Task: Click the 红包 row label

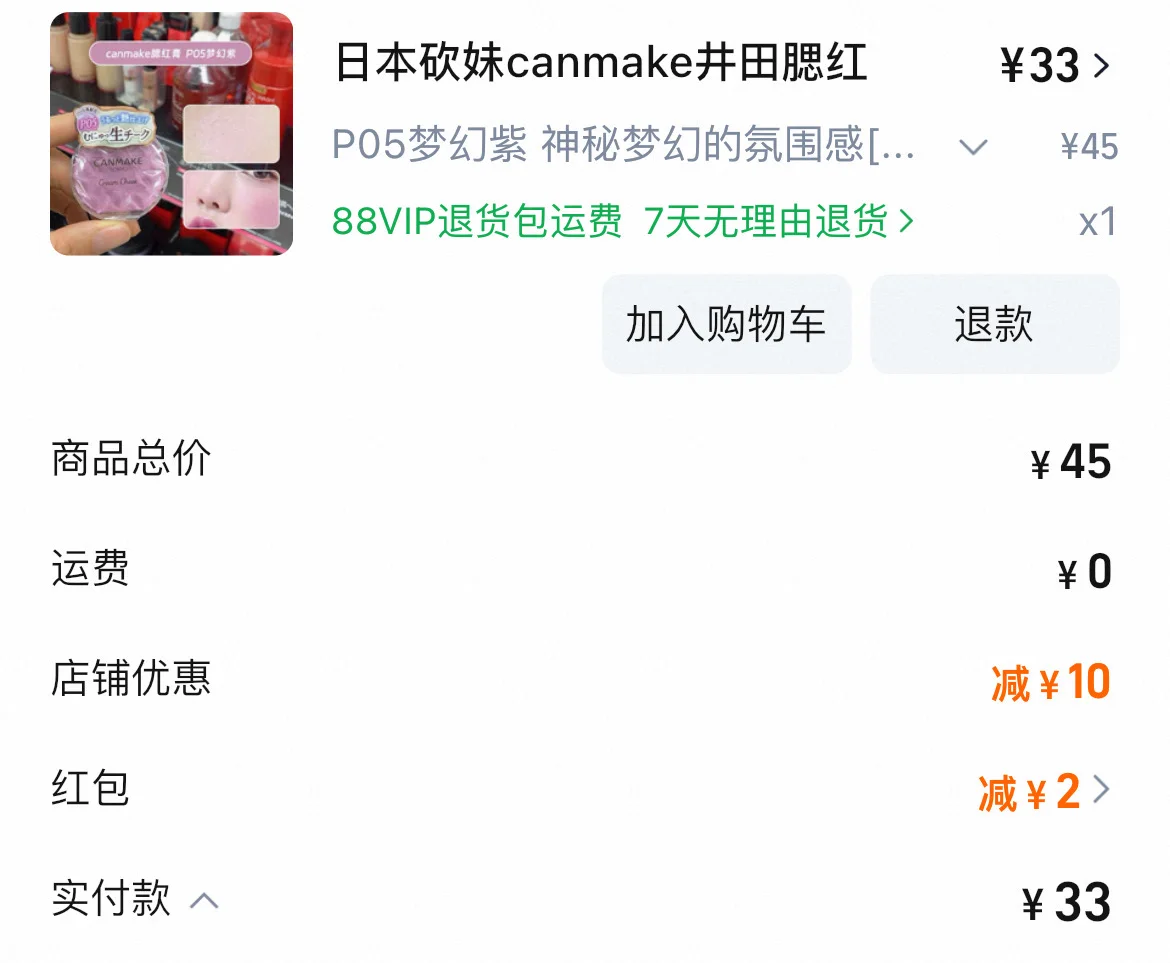Action: click(90, 788)
